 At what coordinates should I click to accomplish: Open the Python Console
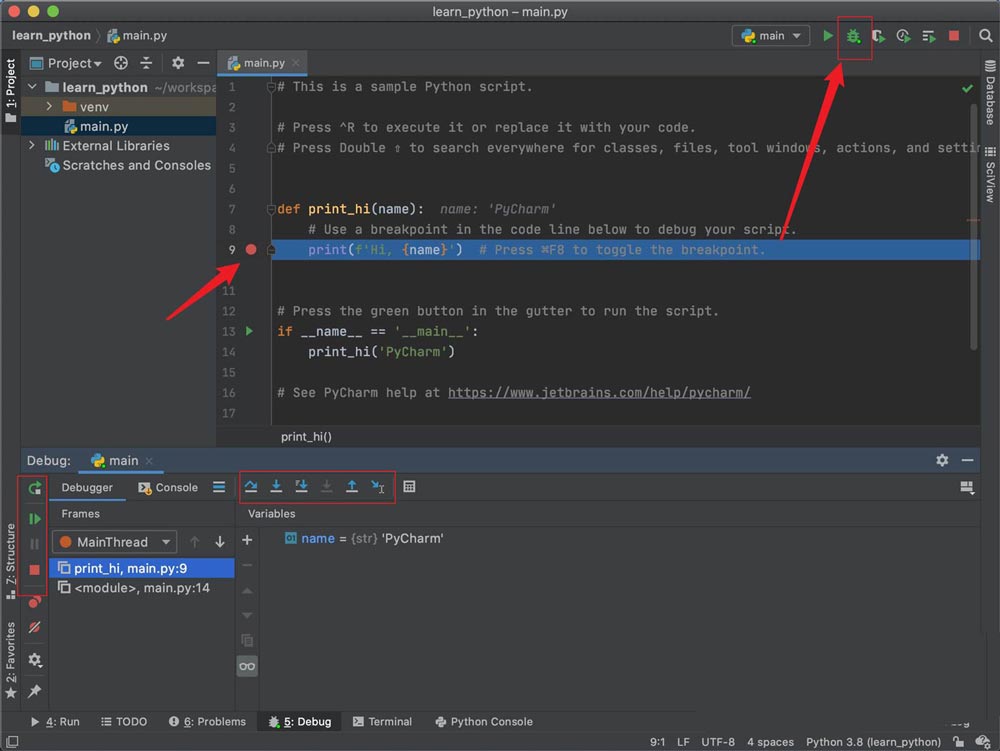point(484,721)
